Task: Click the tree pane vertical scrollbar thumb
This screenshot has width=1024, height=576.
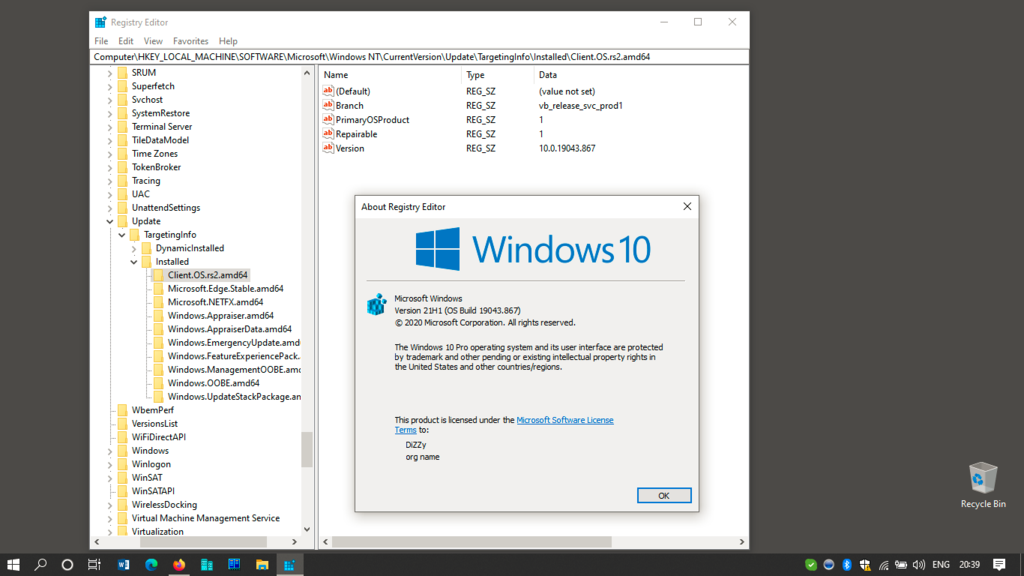Action: pos(307,449)
